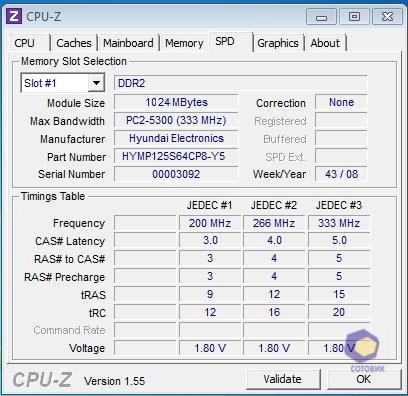Select the 333 MHz frequency cell
408x396 pixels.
tap(339, 223)
